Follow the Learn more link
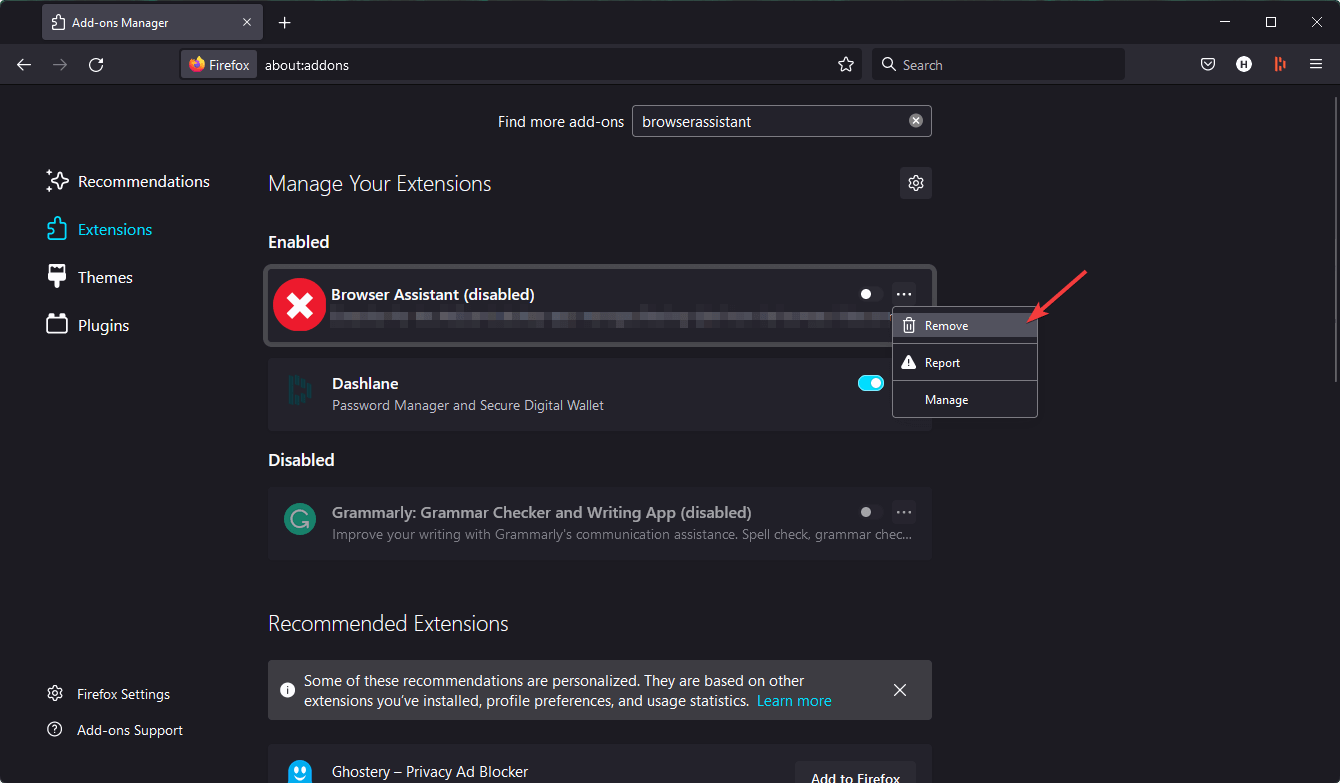1340x783 pixels. click(x=794, y=701)
